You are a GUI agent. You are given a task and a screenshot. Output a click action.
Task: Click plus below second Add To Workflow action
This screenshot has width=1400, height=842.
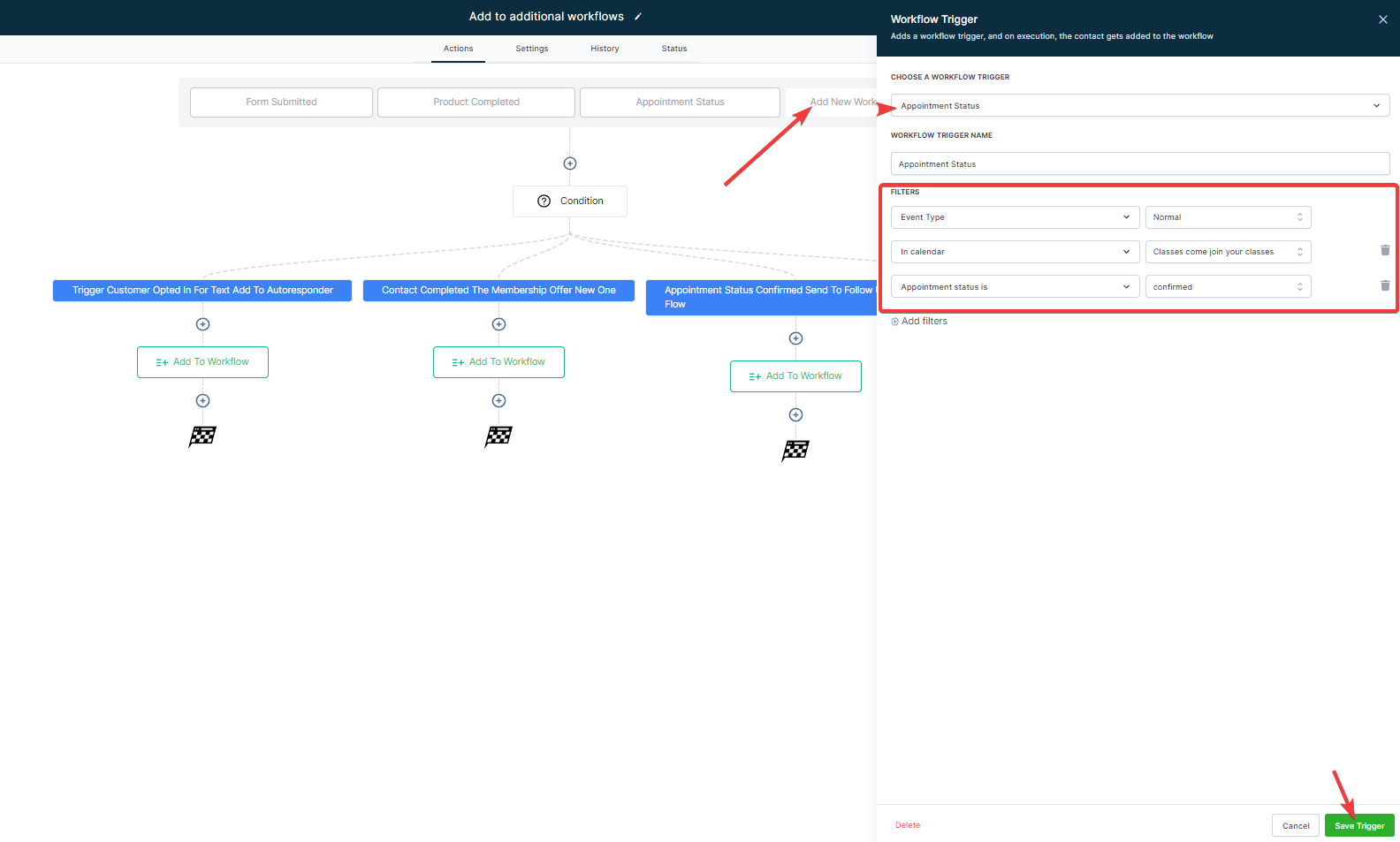point(498,400)
